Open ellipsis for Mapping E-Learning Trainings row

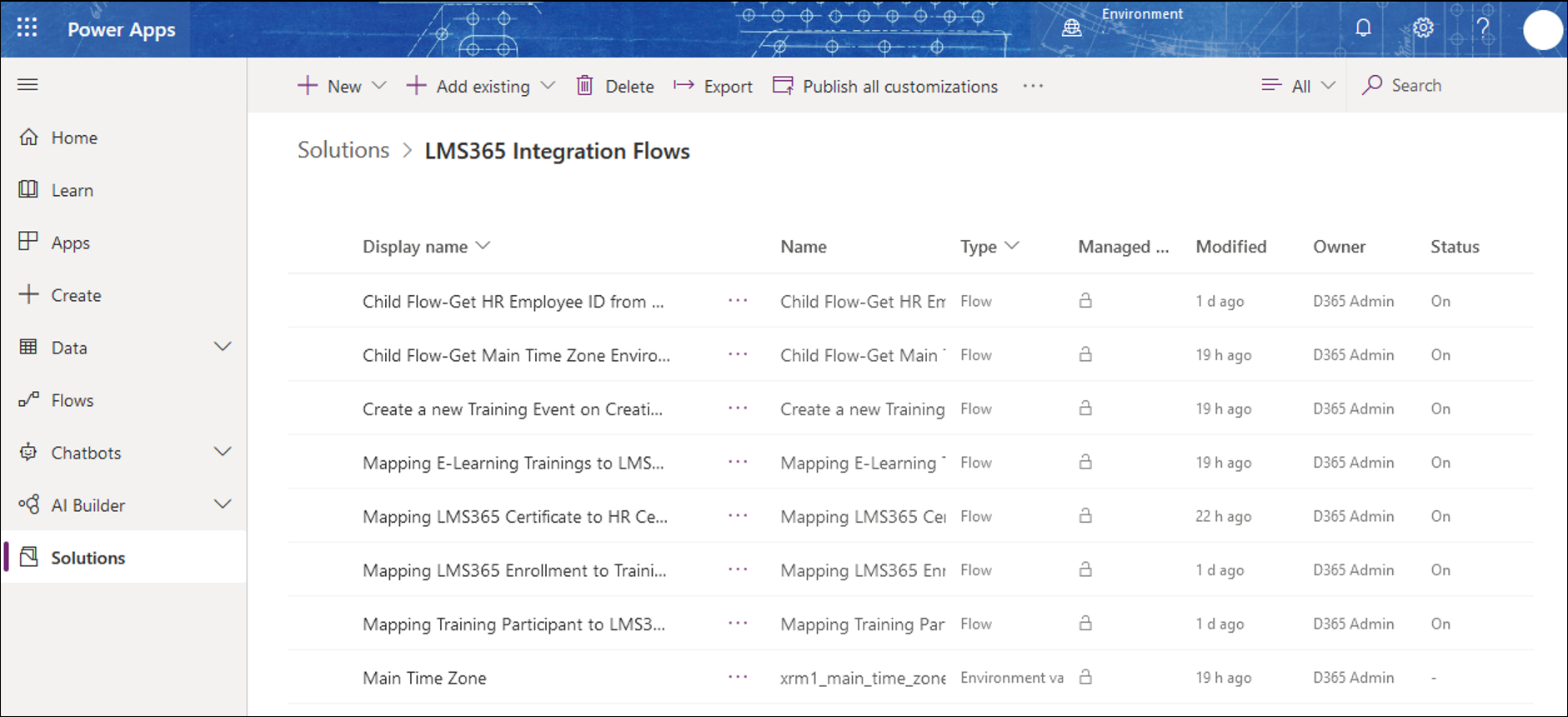point(738,462)
